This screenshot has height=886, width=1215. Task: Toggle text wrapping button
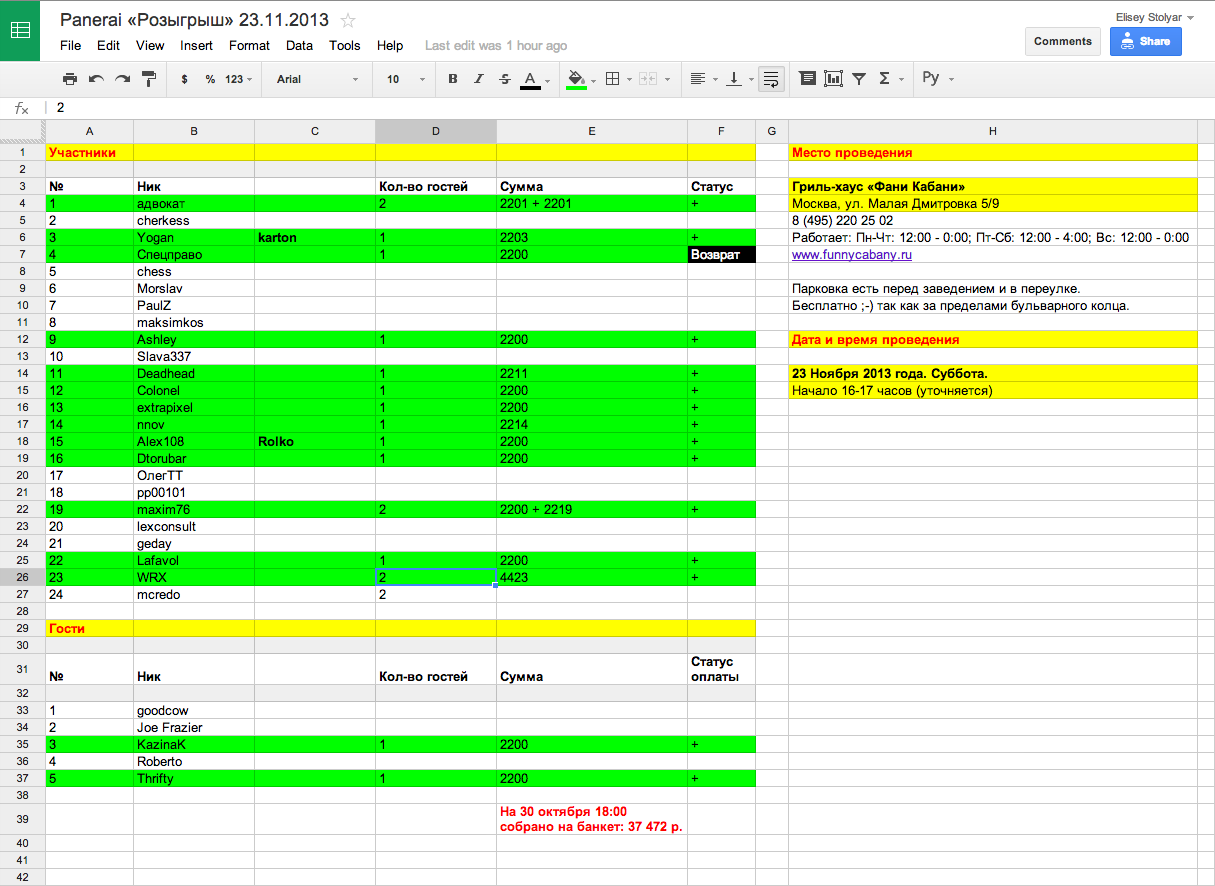pyautogui.click(x=770, y=79)
